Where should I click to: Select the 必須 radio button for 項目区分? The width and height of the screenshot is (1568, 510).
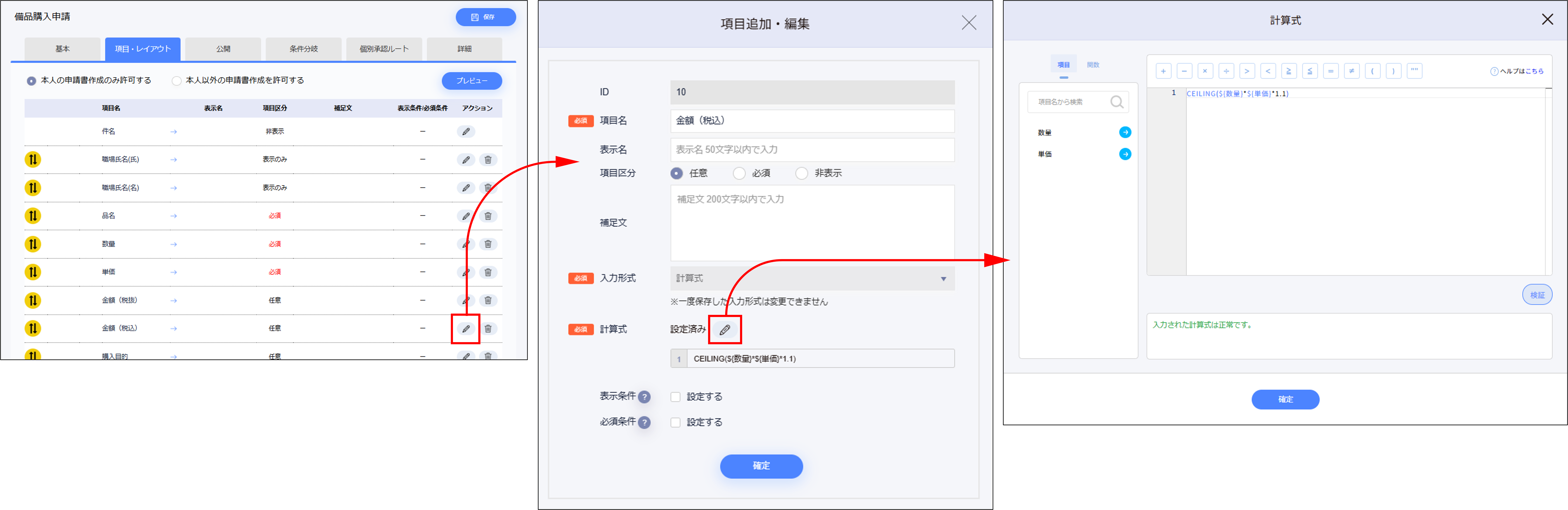[x=739, y=173]
